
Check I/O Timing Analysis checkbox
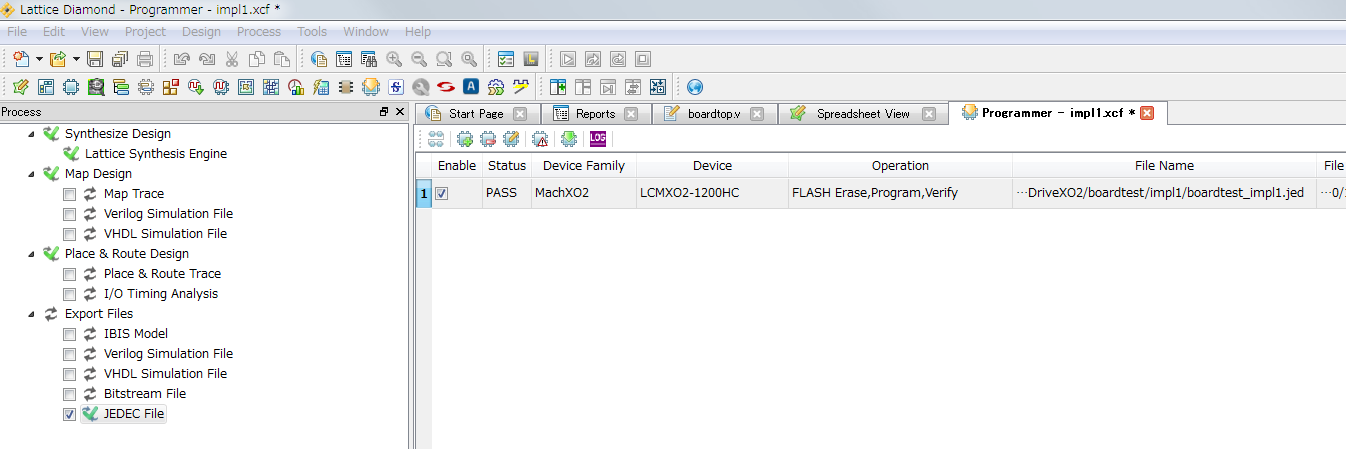[x=69, y=294]
